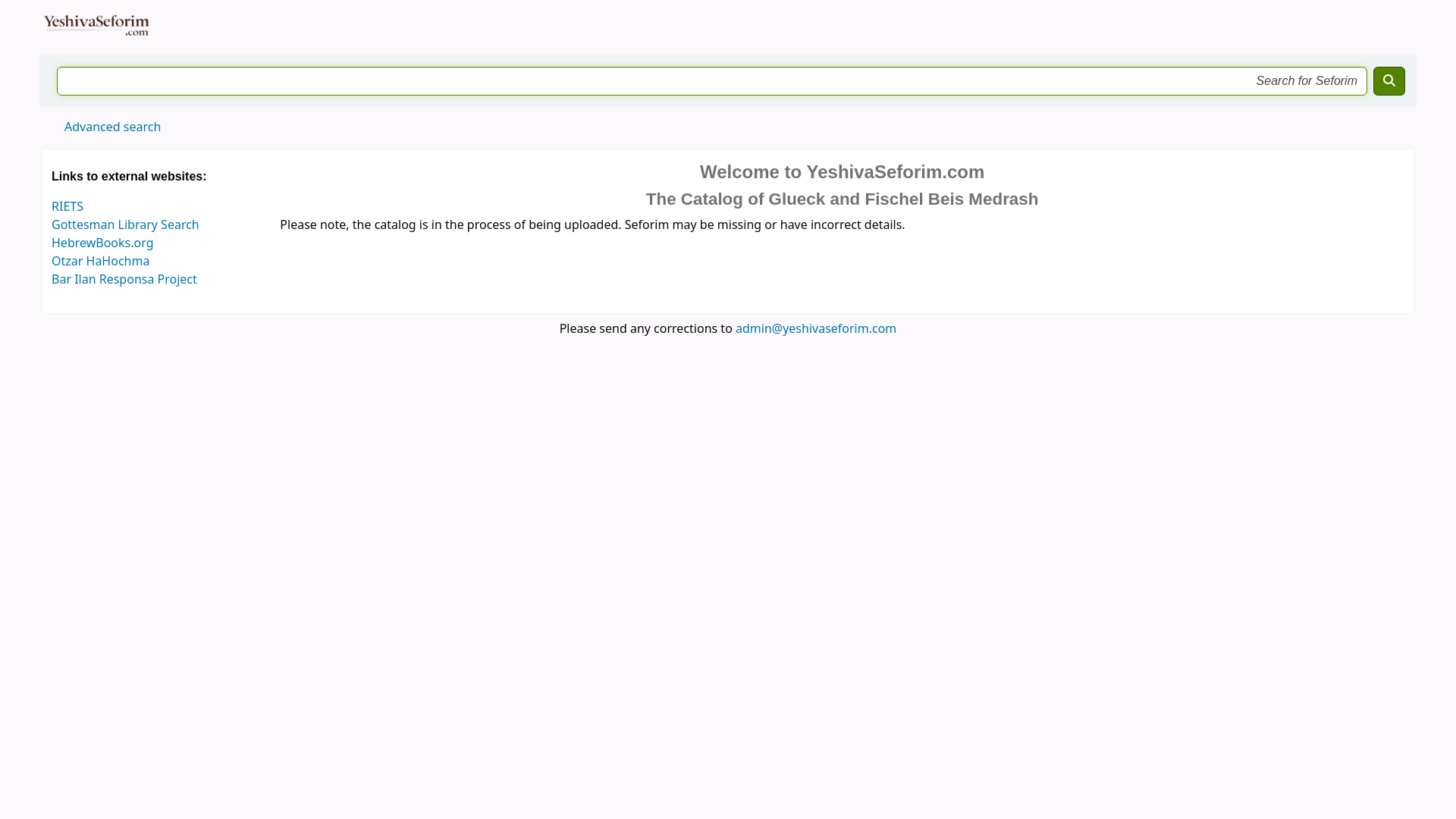
Task: Visit the RIETS external link
Action: [67, 207]
